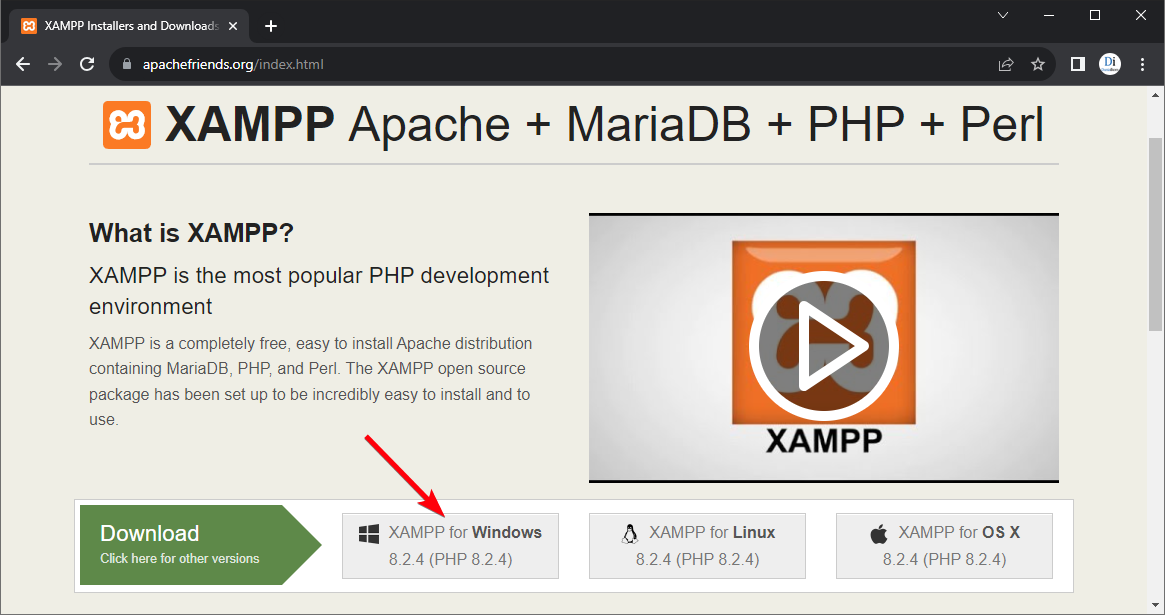Open the Chrome three-dot menu
1165x615 pixels.
pyautogui.click(x=1142, y=65)
